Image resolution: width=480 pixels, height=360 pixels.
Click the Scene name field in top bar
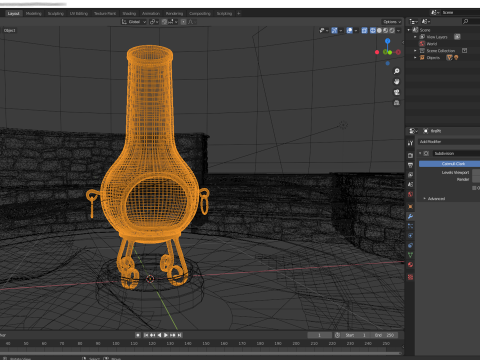pyautogui.click(x=460, y=12)
